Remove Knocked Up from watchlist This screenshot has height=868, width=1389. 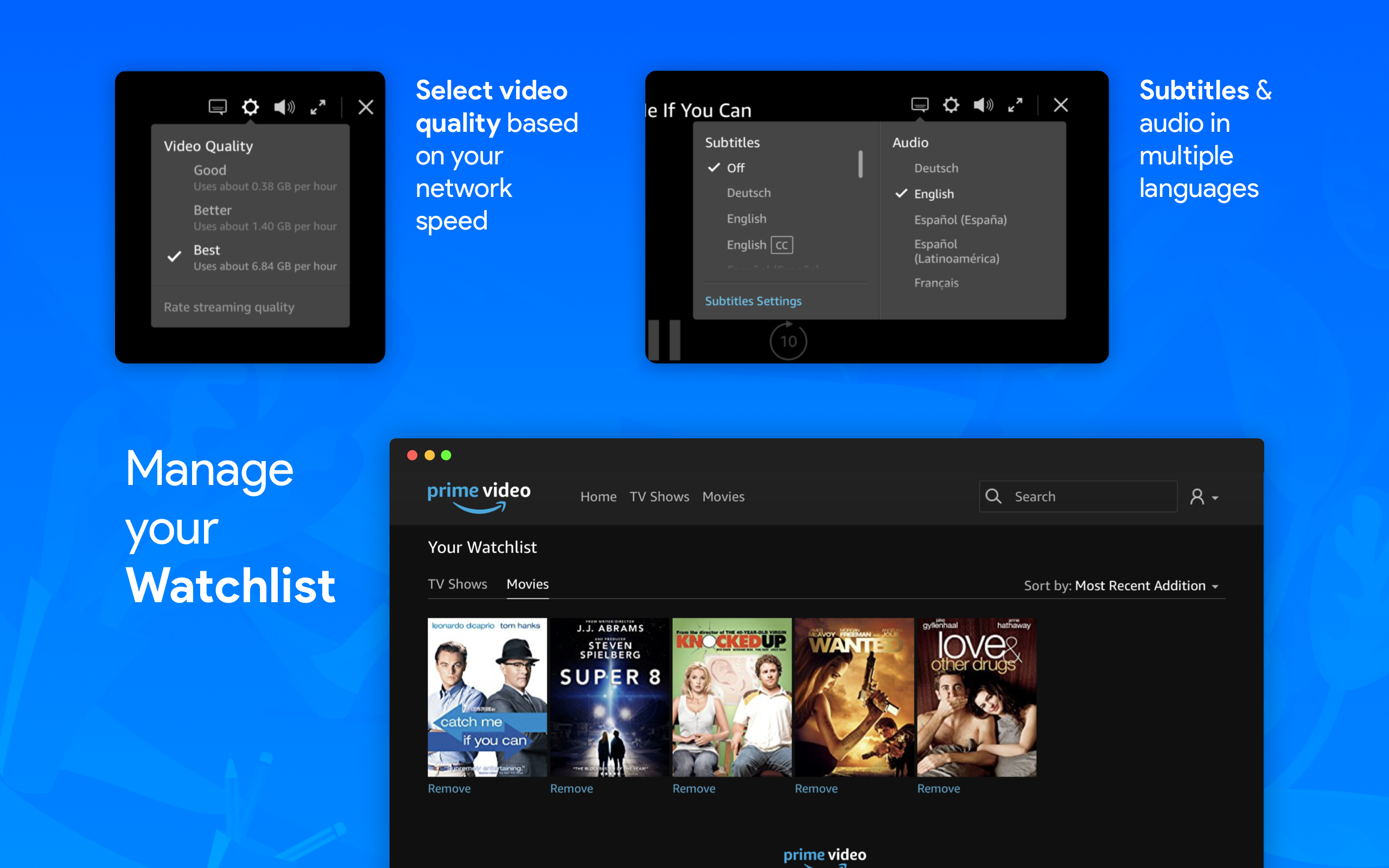point(693,789)
